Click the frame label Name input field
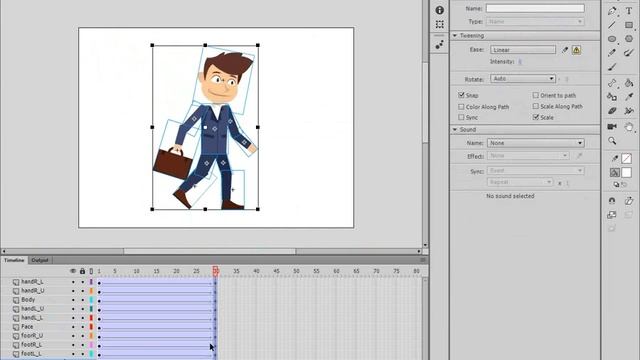Screen dimensions: 640x360 coord(535,8)
